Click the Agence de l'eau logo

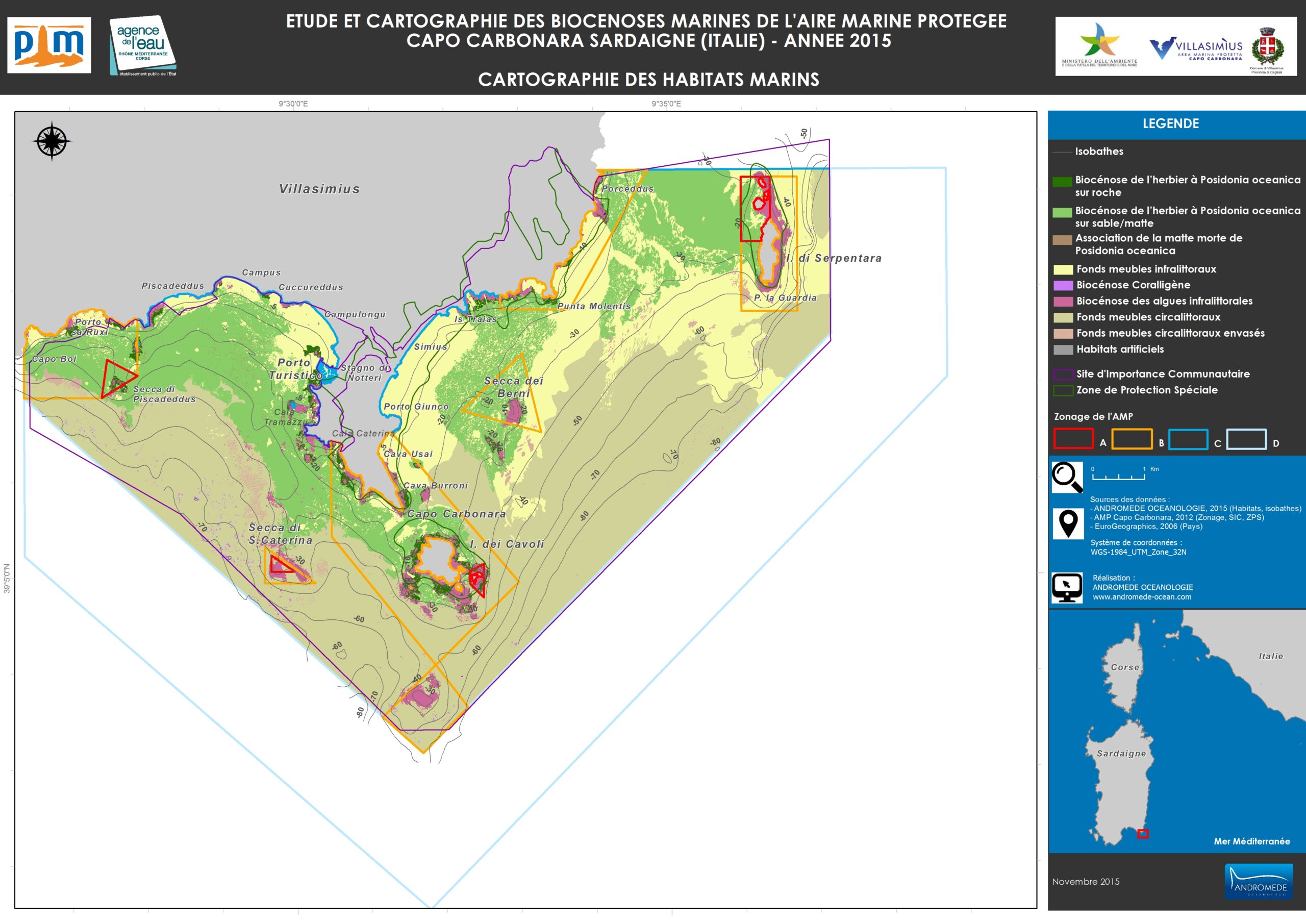click(142, 45)
